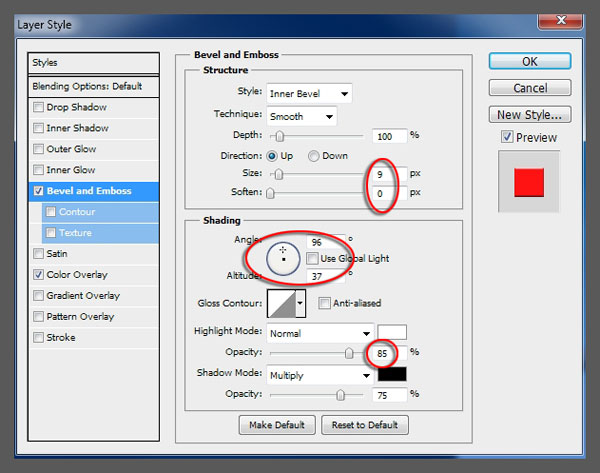
Task: Click the Depth slider track
Action: (x=320, y=136)
